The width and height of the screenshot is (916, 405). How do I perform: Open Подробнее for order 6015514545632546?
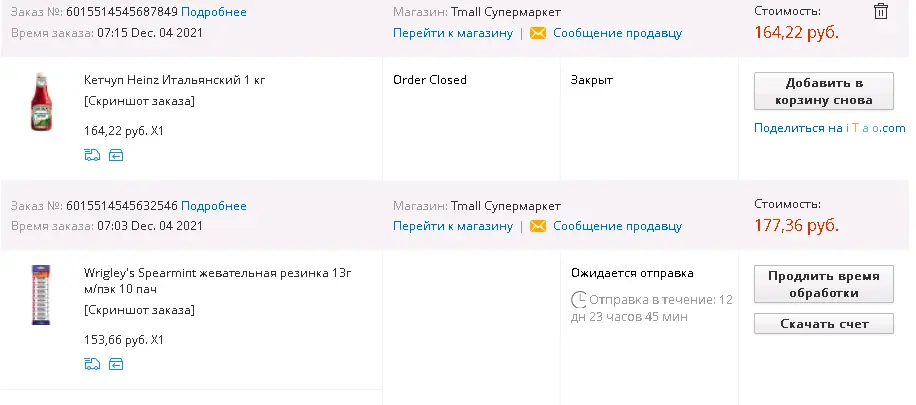214,206
